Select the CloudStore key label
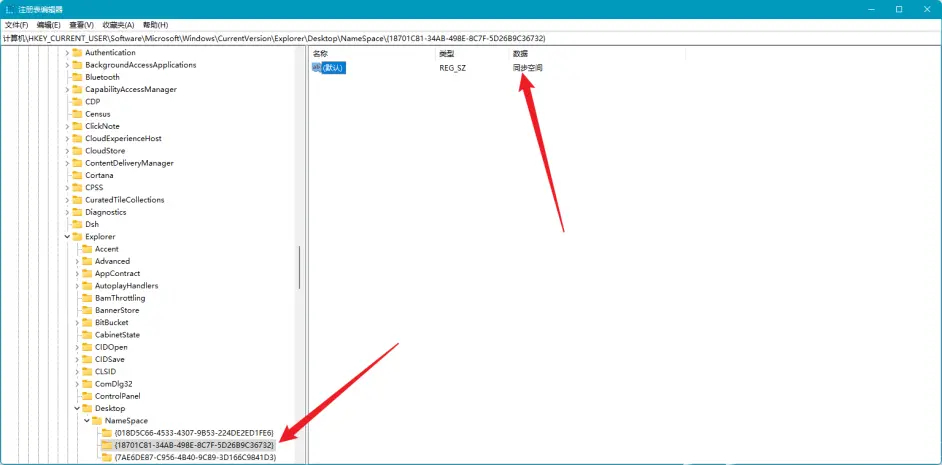Viewport: 942px width, 465px height. (x=105, y=151)
